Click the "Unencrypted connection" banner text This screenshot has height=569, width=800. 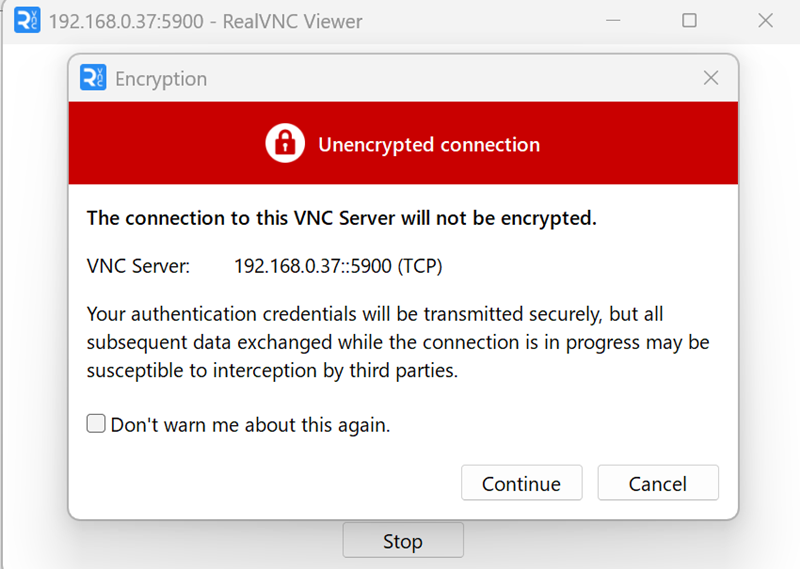pos(429,145)
